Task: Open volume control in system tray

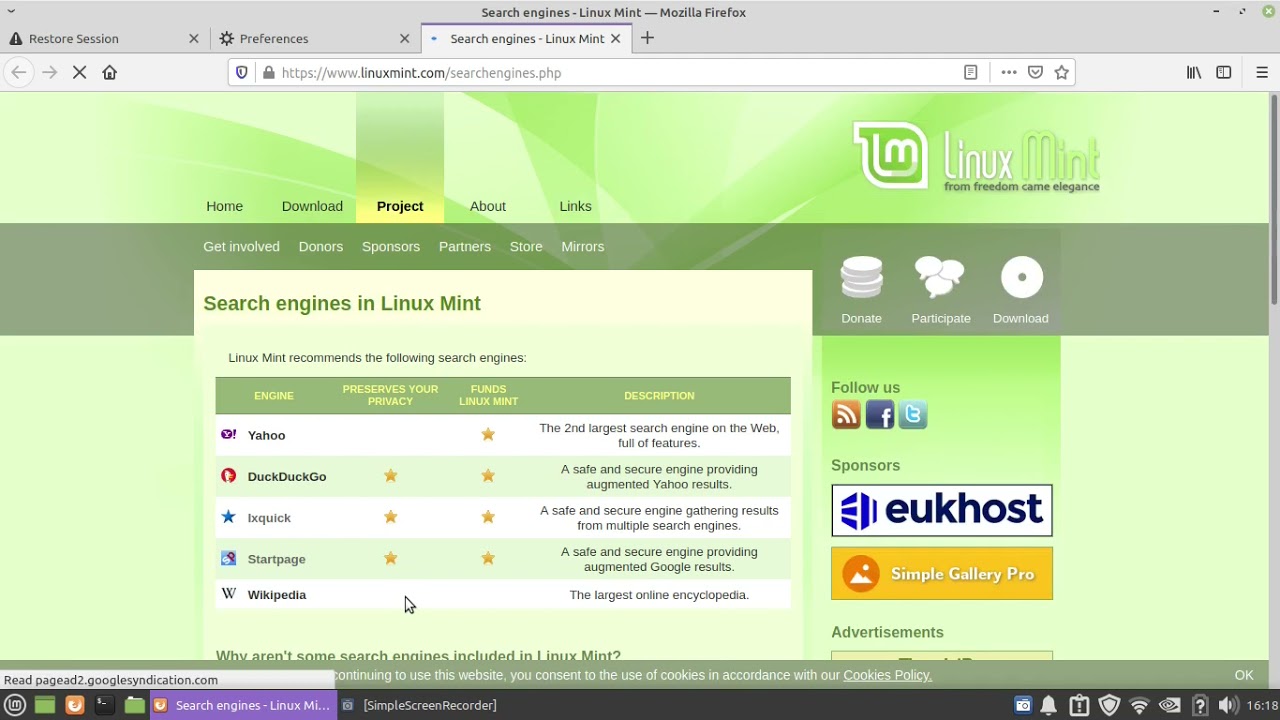Action: pyautogui.click(x=1229, y=705)
